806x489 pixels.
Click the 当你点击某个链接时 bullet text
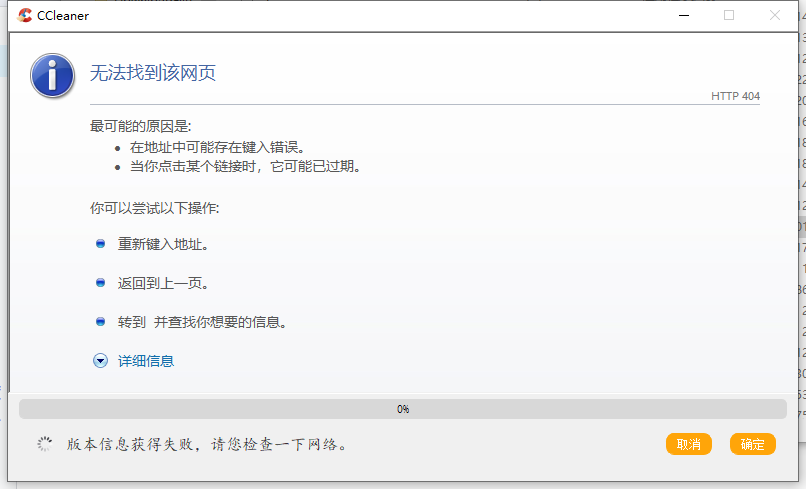point(245,167)
